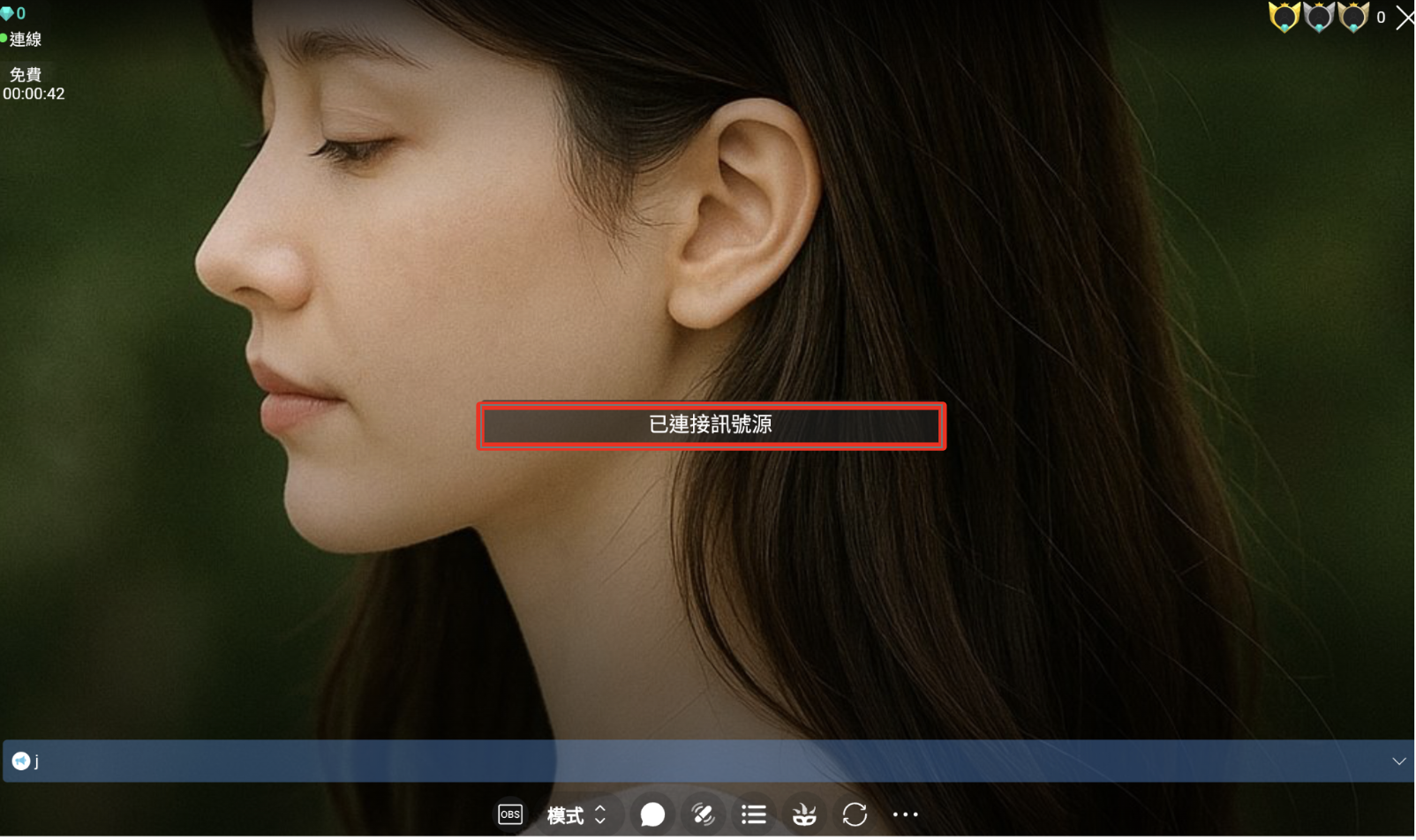This screenshot has height=840, width=1416.
Task: Click the announcement bar message text
Action: pos(36,761)
